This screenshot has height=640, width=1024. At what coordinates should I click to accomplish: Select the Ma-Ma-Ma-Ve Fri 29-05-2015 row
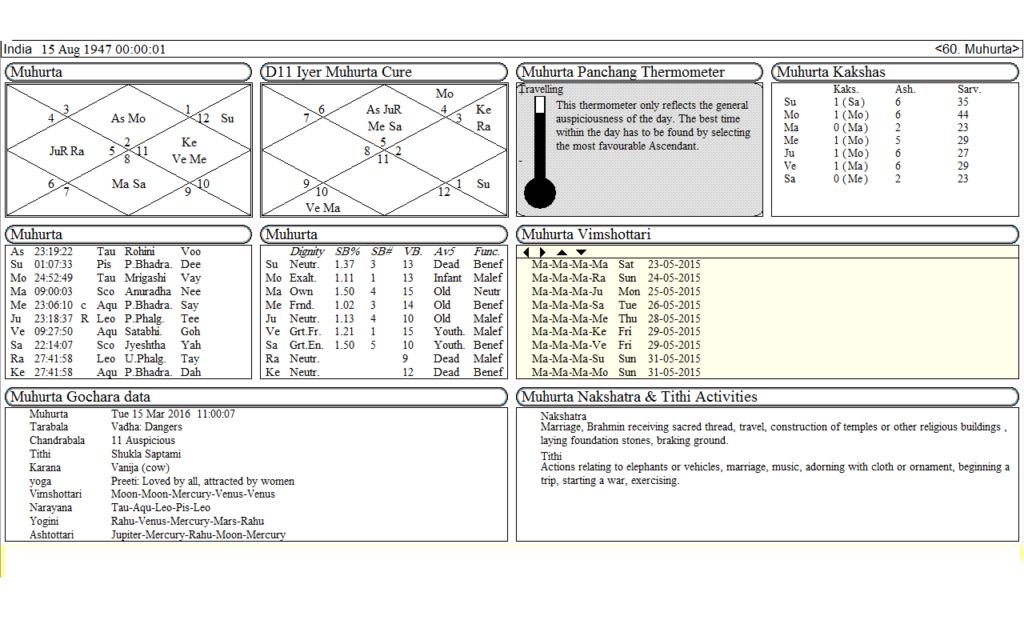coord(616,345)
